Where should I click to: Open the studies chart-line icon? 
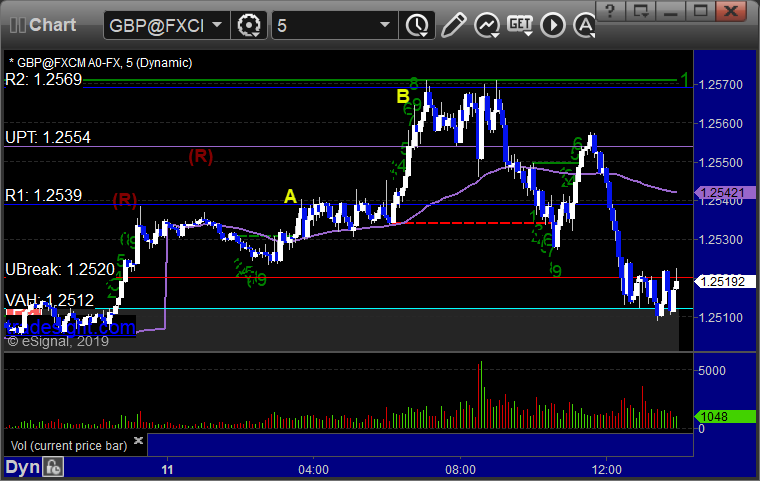point(487,25)
